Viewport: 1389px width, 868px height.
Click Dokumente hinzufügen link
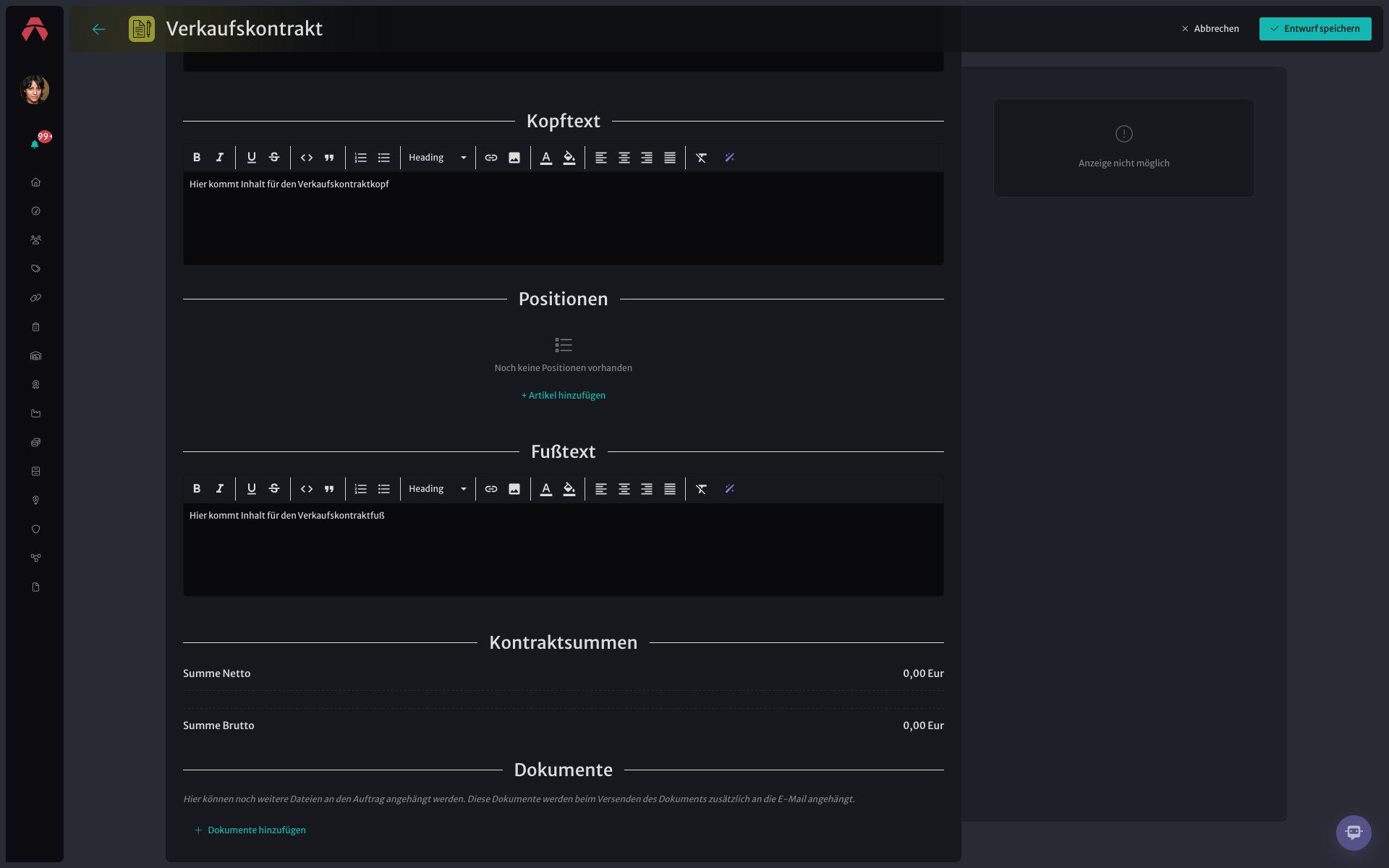[250, 830]
